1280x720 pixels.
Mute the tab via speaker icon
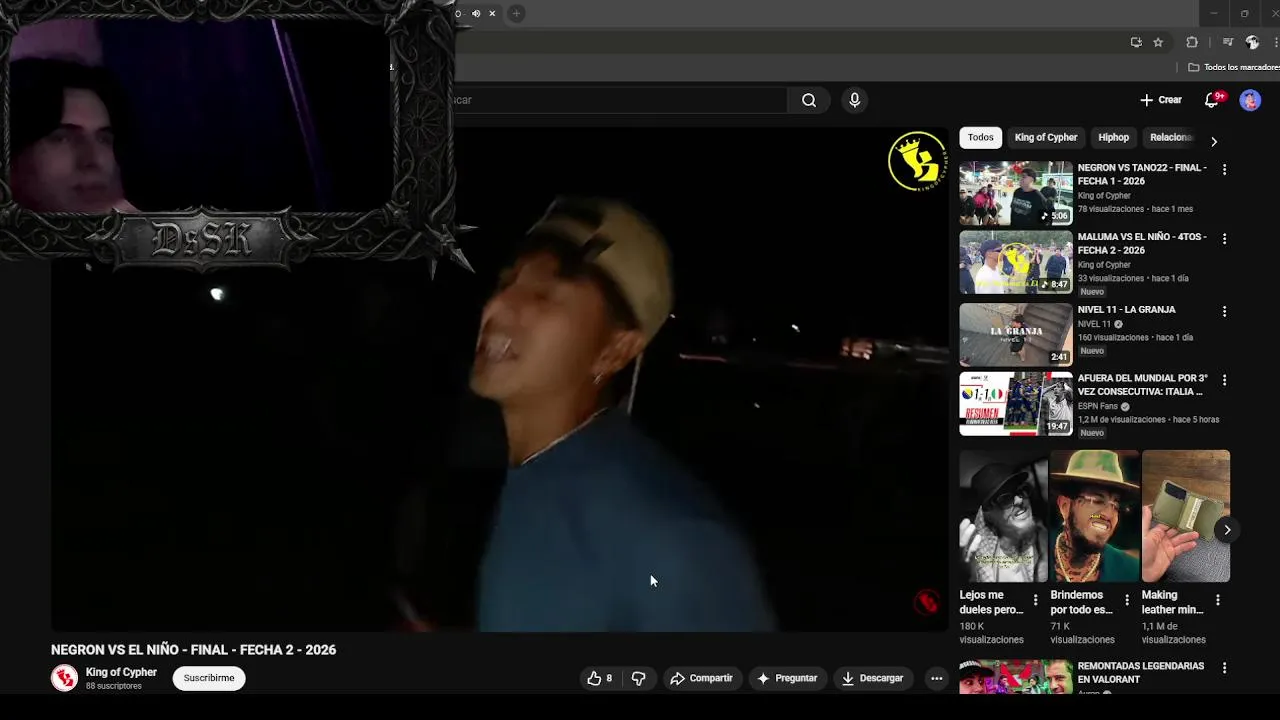476,13
